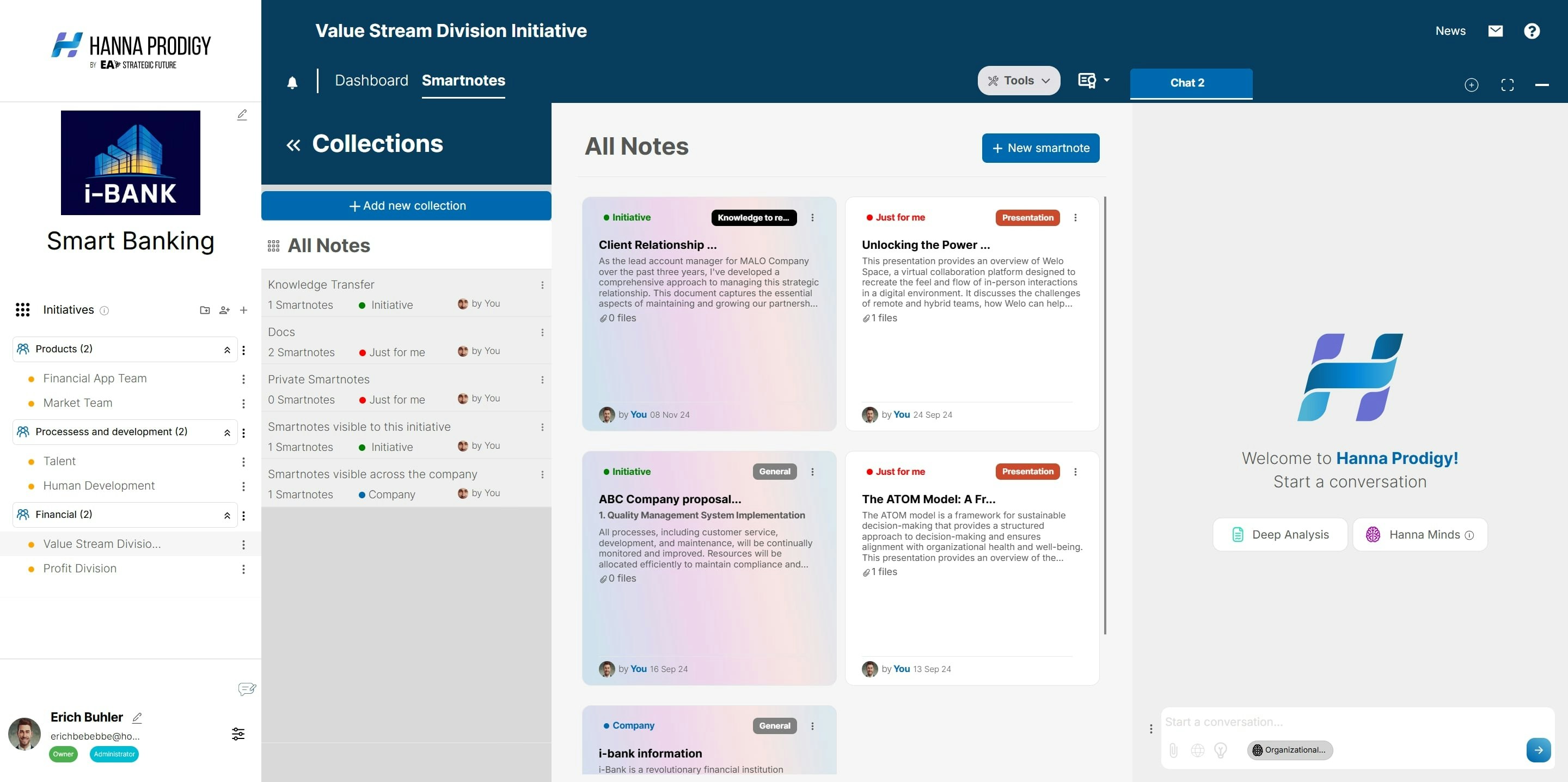Viewport: 1568px width, 782px height.
Task: Open user settings sliders icon
Action: 238,734
